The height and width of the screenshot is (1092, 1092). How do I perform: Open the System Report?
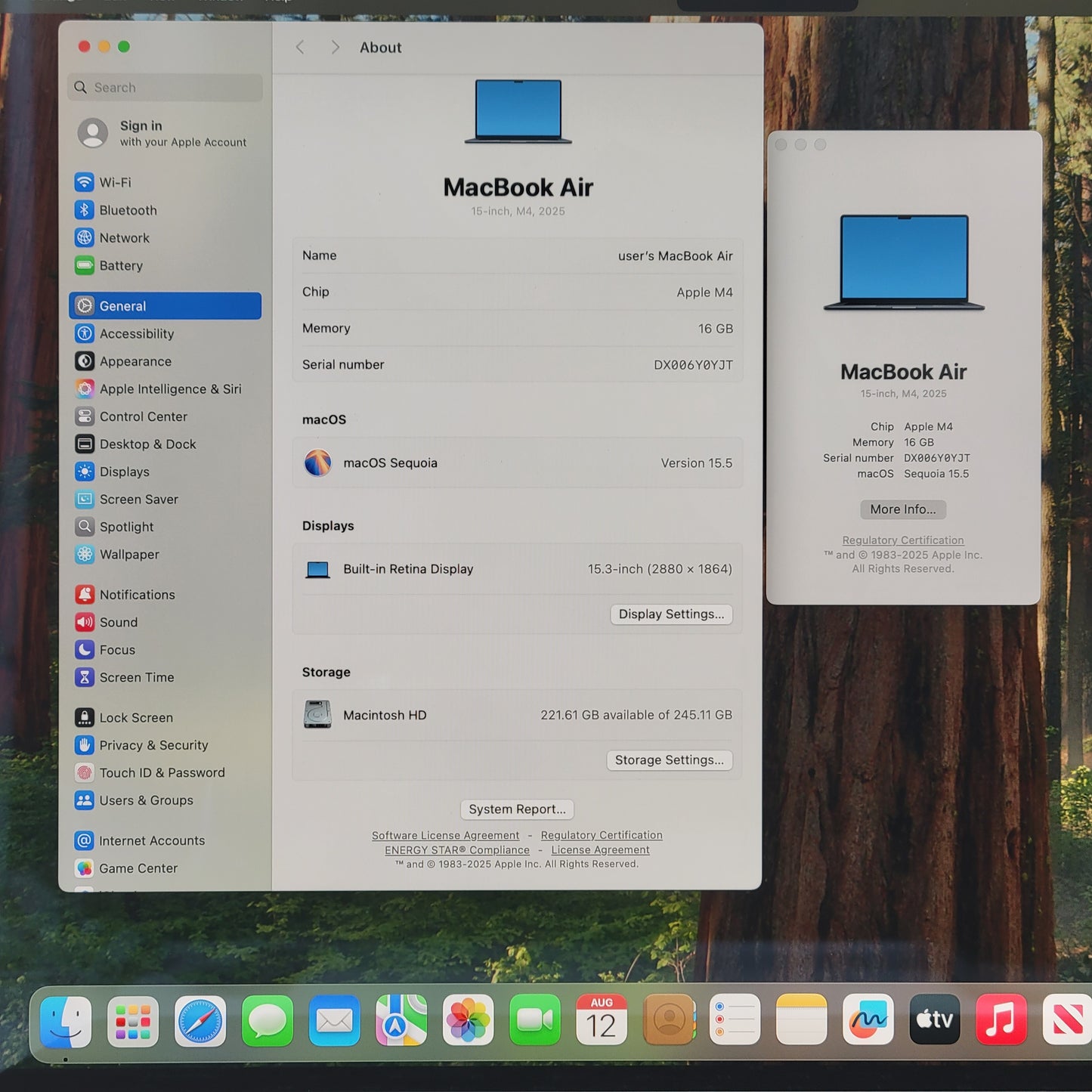[517, 809]
